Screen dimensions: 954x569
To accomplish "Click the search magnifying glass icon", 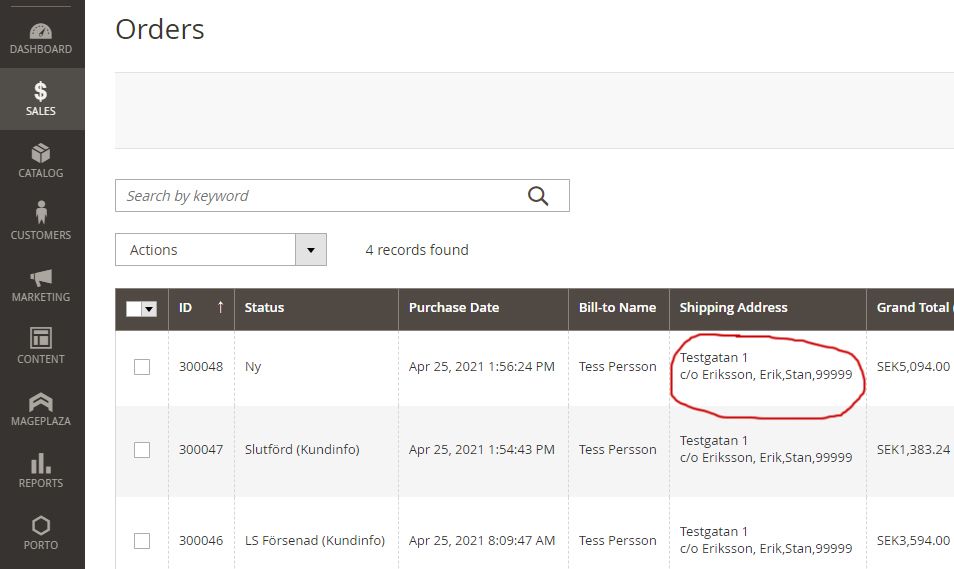I will pos(538,196).
